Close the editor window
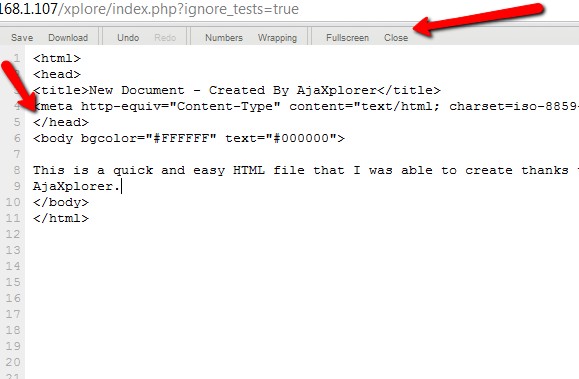The height and width of the screenshot is (379, 579). coord(396,38)
